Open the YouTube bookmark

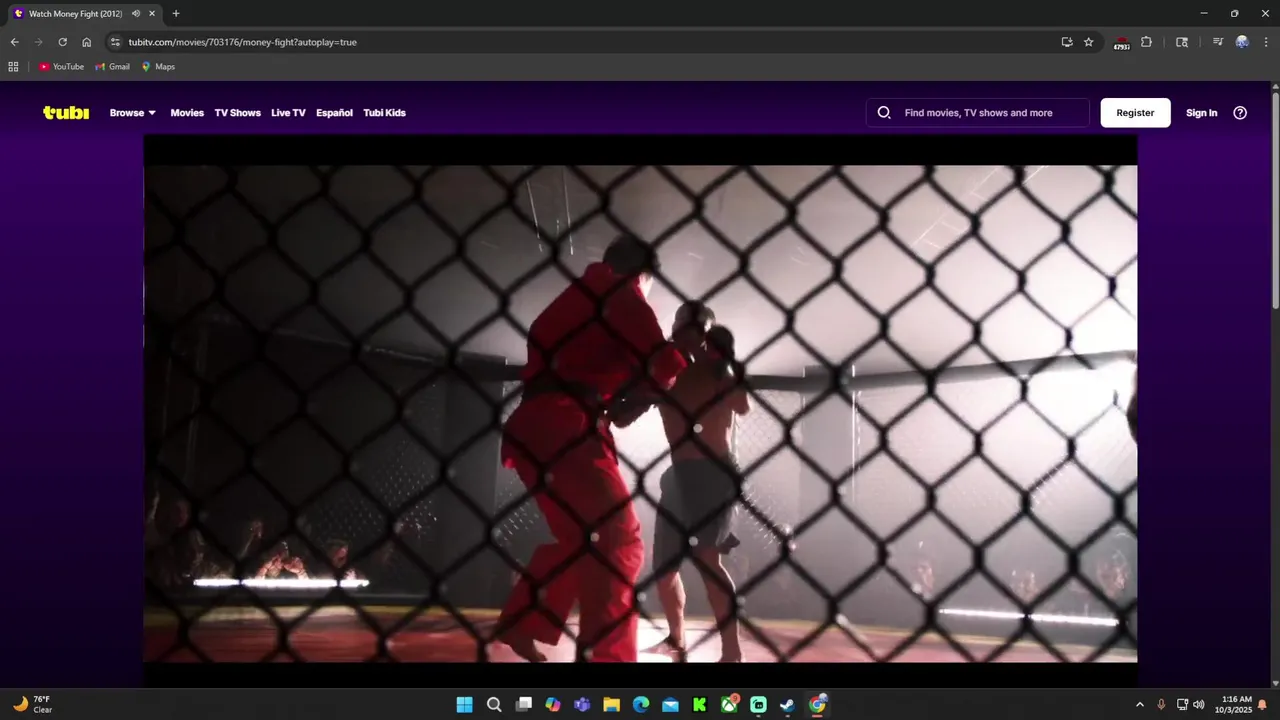pos(61,67)
